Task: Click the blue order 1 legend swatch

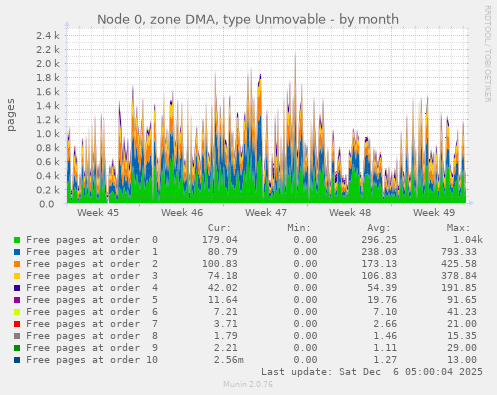Action: 17,252
